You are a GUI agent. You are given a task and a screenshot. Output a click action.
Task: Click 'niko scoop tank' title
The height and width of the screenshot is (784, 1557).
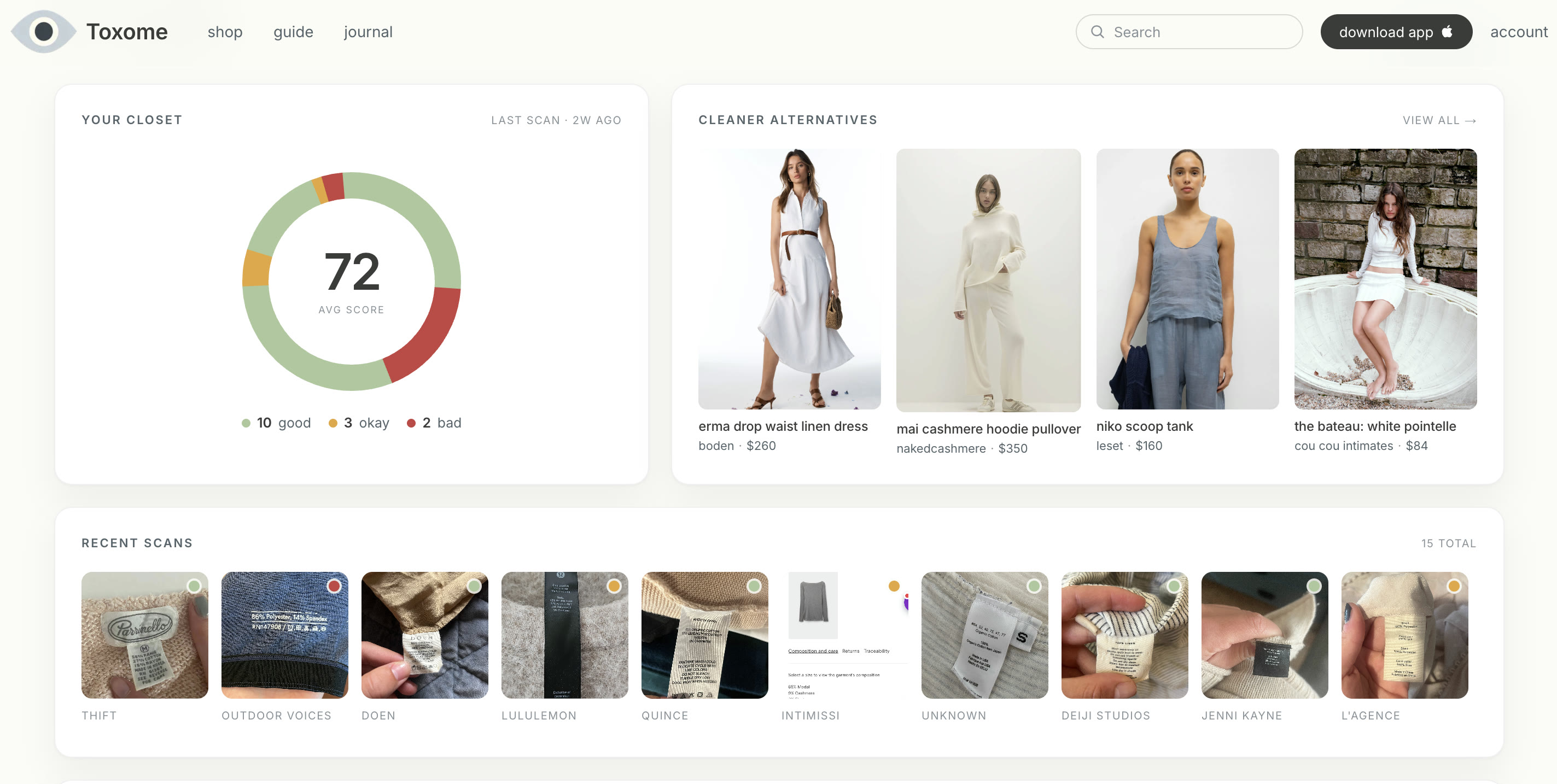pyautogui.click(x=1144, y=426)
